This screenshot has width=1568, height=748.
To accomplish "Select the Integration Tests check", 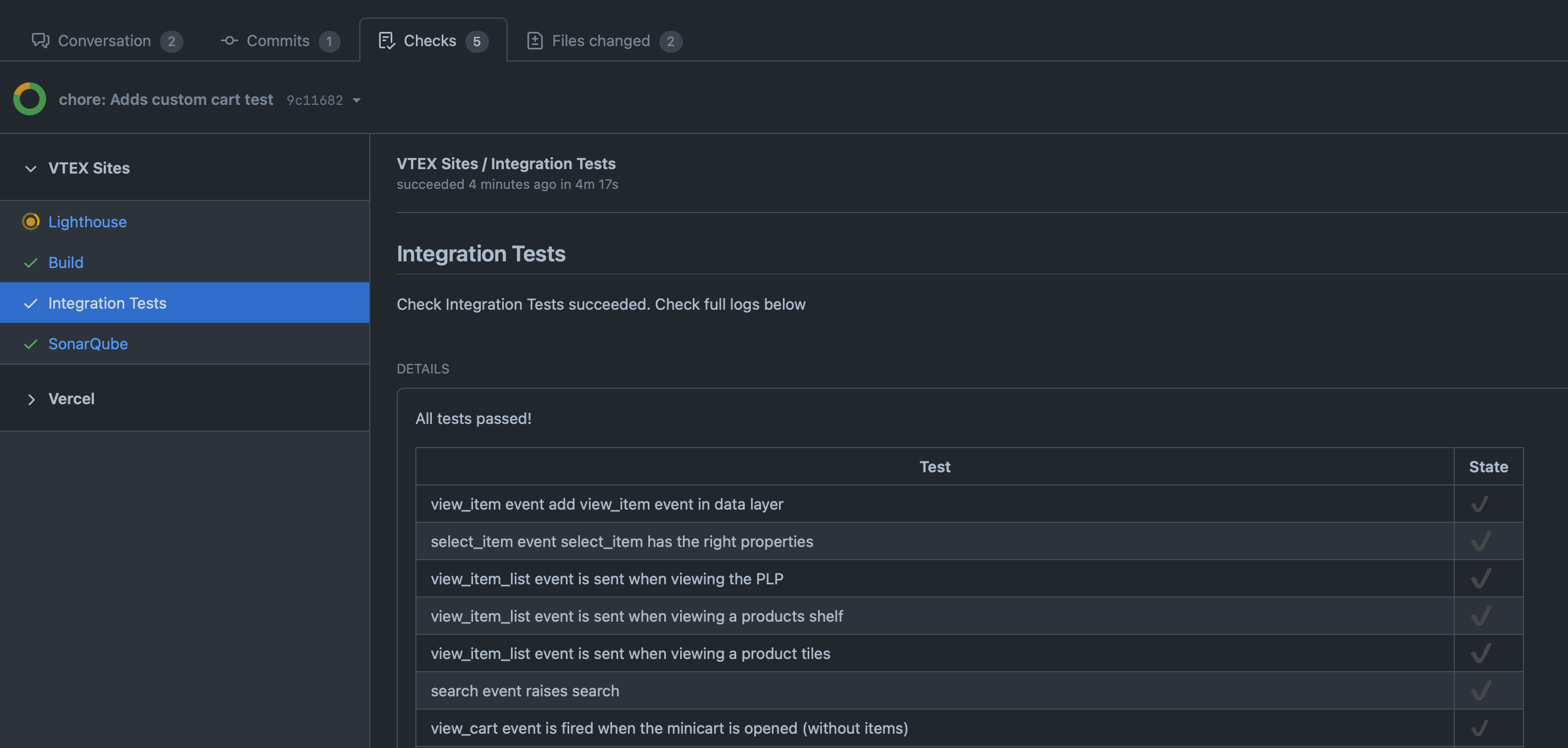I will pyautogui.click(x=107, y=302).
